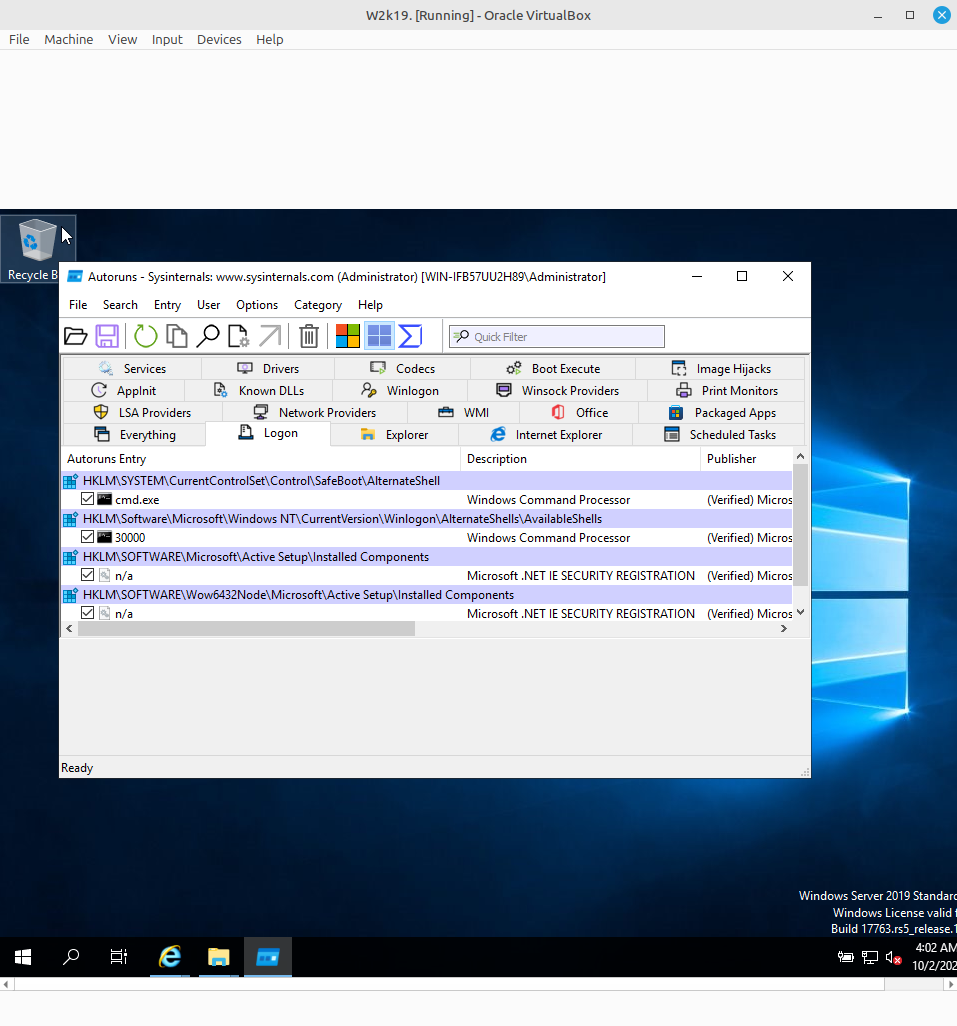Uncheck the n/a entry under Wow6432Node Active Setup

tap(88, 613)
